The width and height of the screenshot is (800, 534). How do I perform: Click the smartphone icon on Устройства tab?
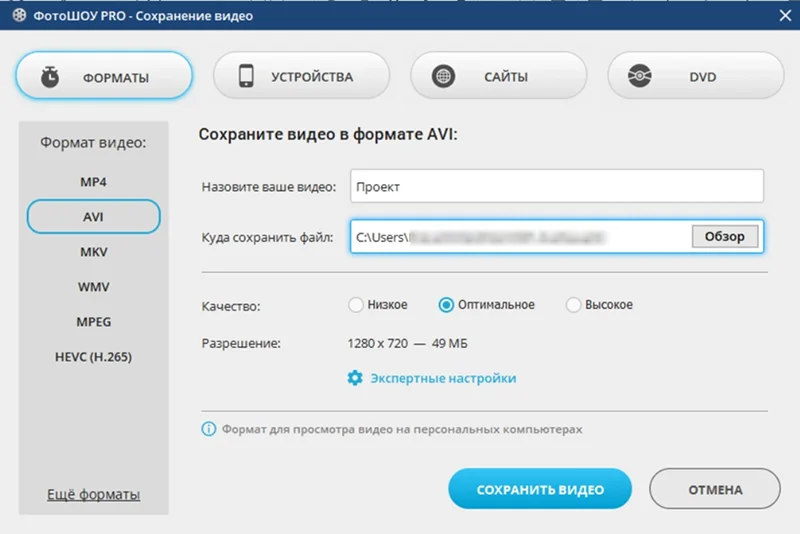click(246, 77)
